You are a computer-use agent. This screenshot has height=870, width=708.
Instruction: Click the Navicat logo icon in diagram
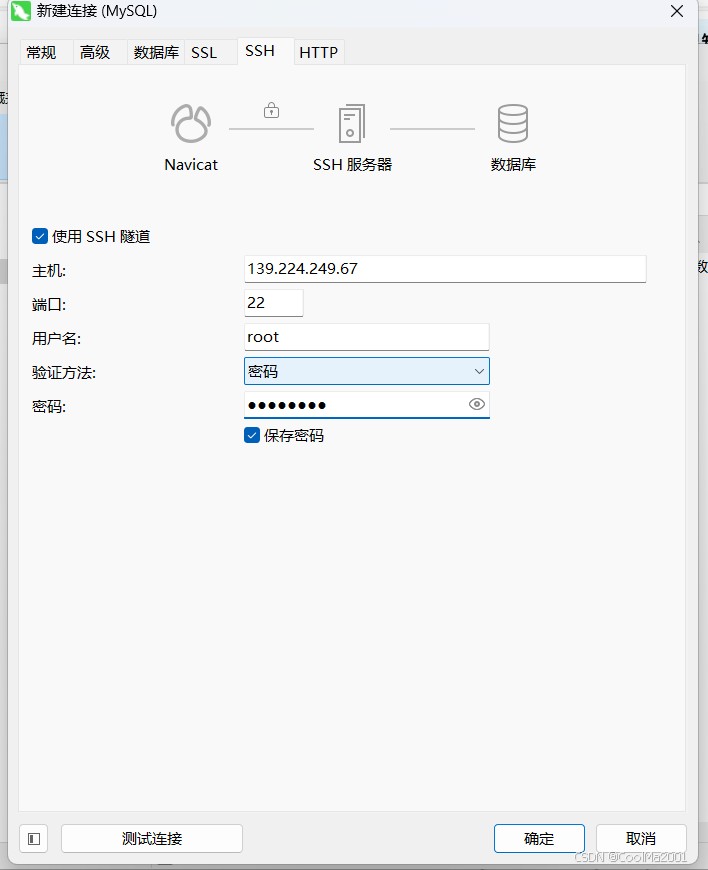tap(191, 123)
